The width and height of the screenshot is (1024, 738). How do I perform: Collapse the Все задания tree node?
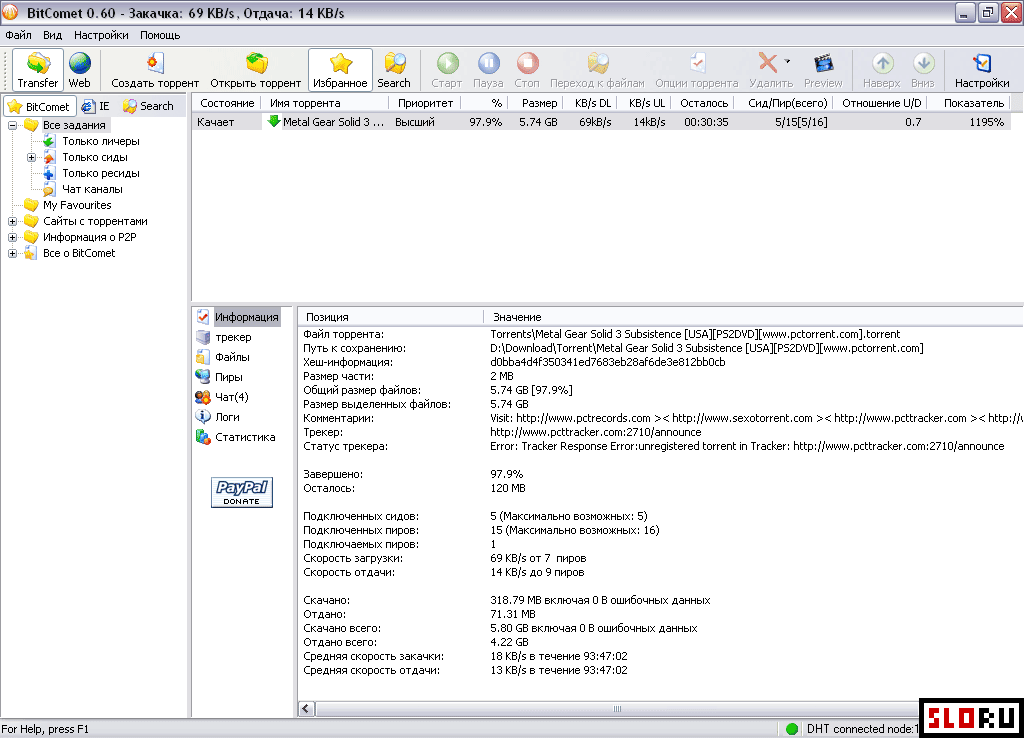click(12, 125)
